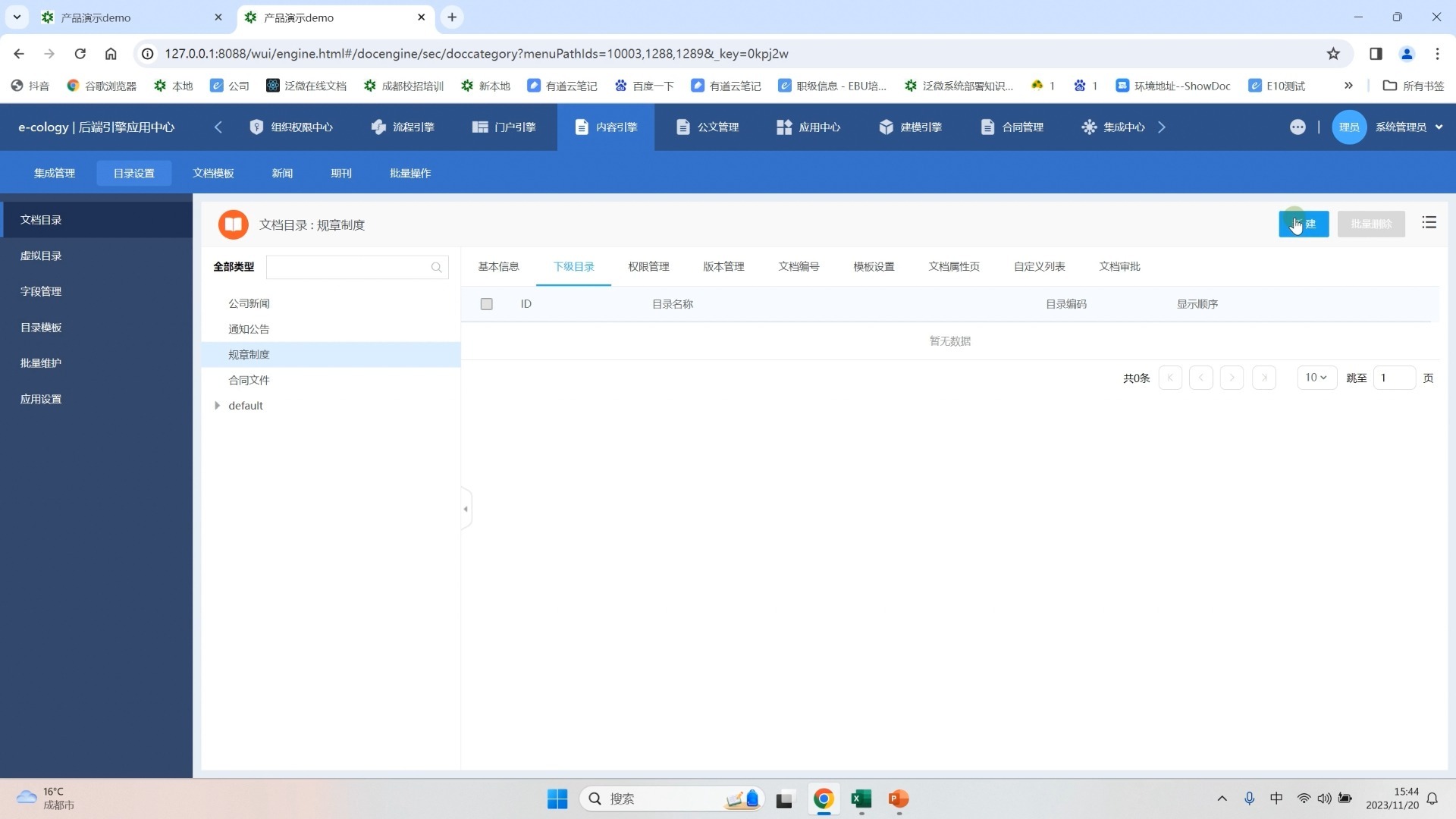The image size is (1456, 819).
Task: Open PowerPoint from the taskbar
Action: (x=899, y=799)
